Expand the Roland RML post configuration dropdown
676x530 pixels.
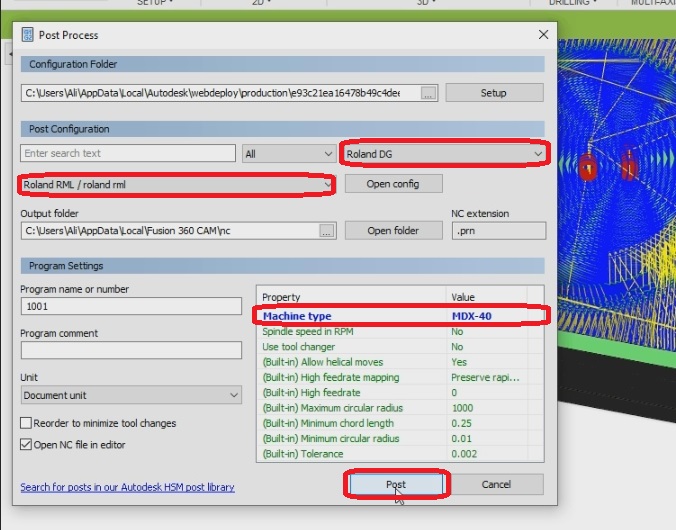(178, 185)
